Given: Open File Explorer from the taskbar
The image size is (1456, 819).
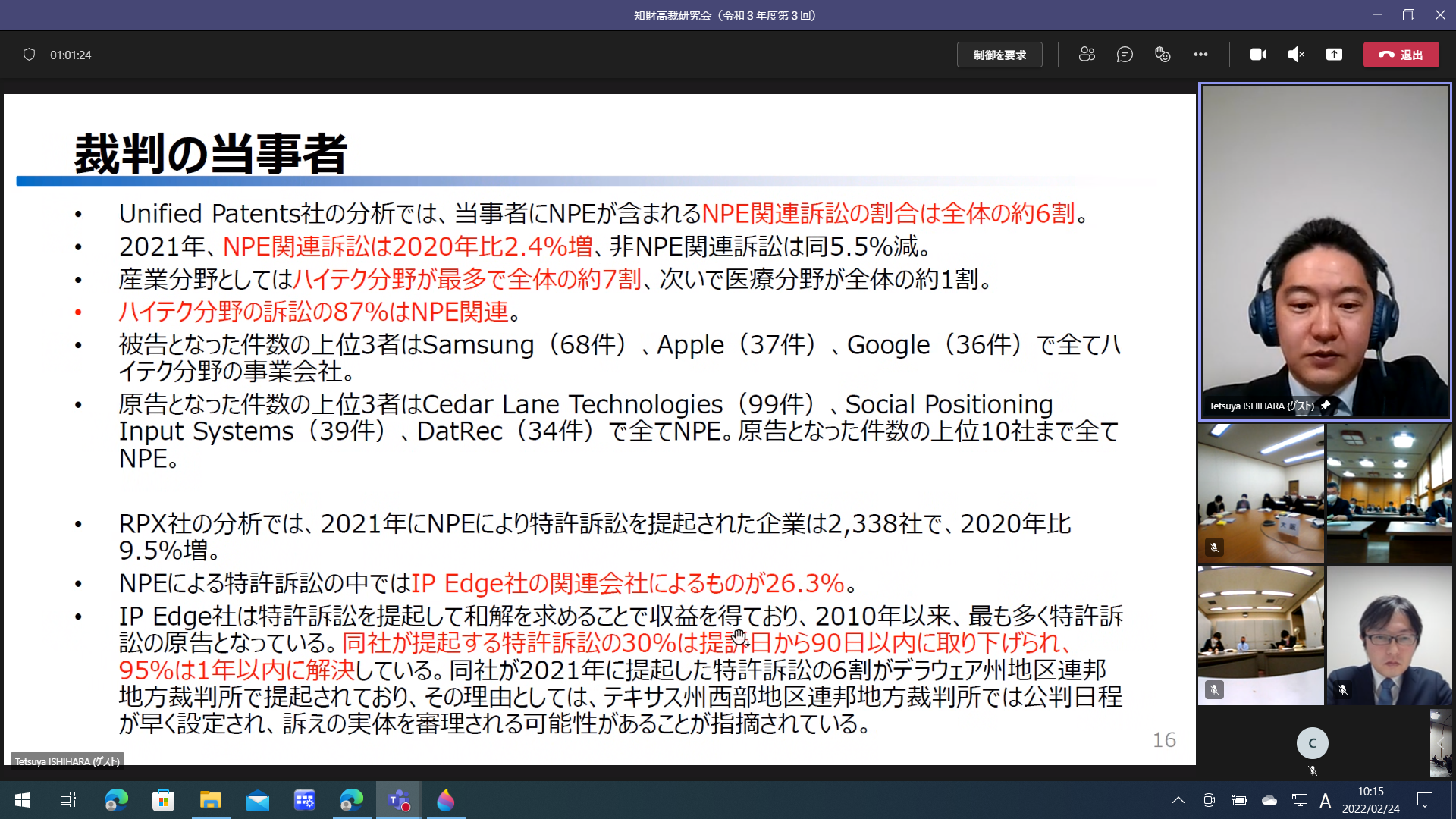Looking at the screenshot, I should click(210, 800).
